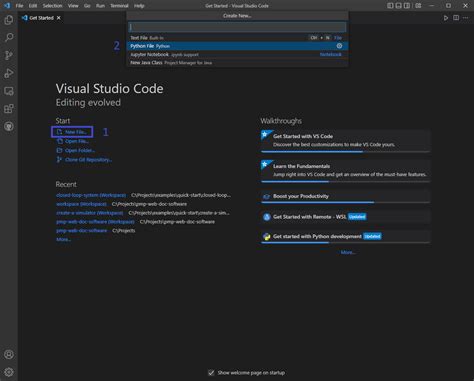The image size is (474, 381).
Task: Open the Accounts menu icon
Action: (x=9, y=354)
